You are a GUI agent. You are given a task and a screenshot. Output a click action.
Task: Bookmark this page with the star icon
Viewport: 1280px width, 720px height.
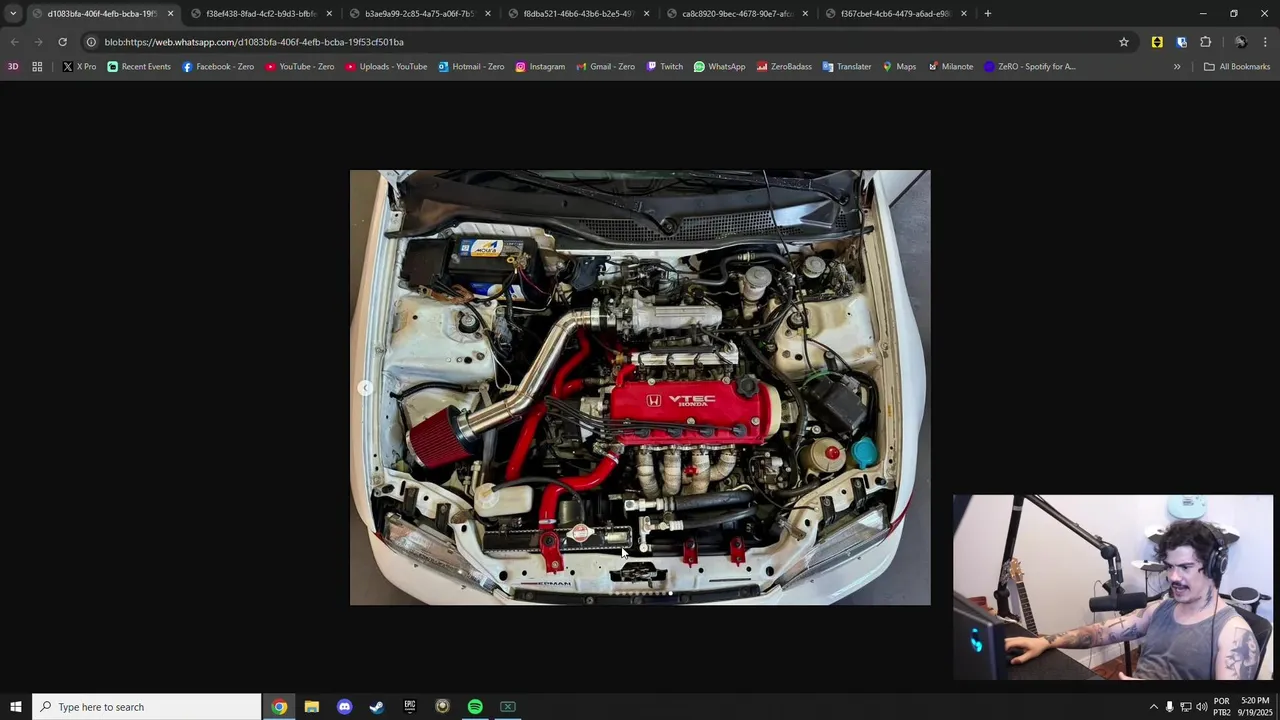click(1124, 42)
